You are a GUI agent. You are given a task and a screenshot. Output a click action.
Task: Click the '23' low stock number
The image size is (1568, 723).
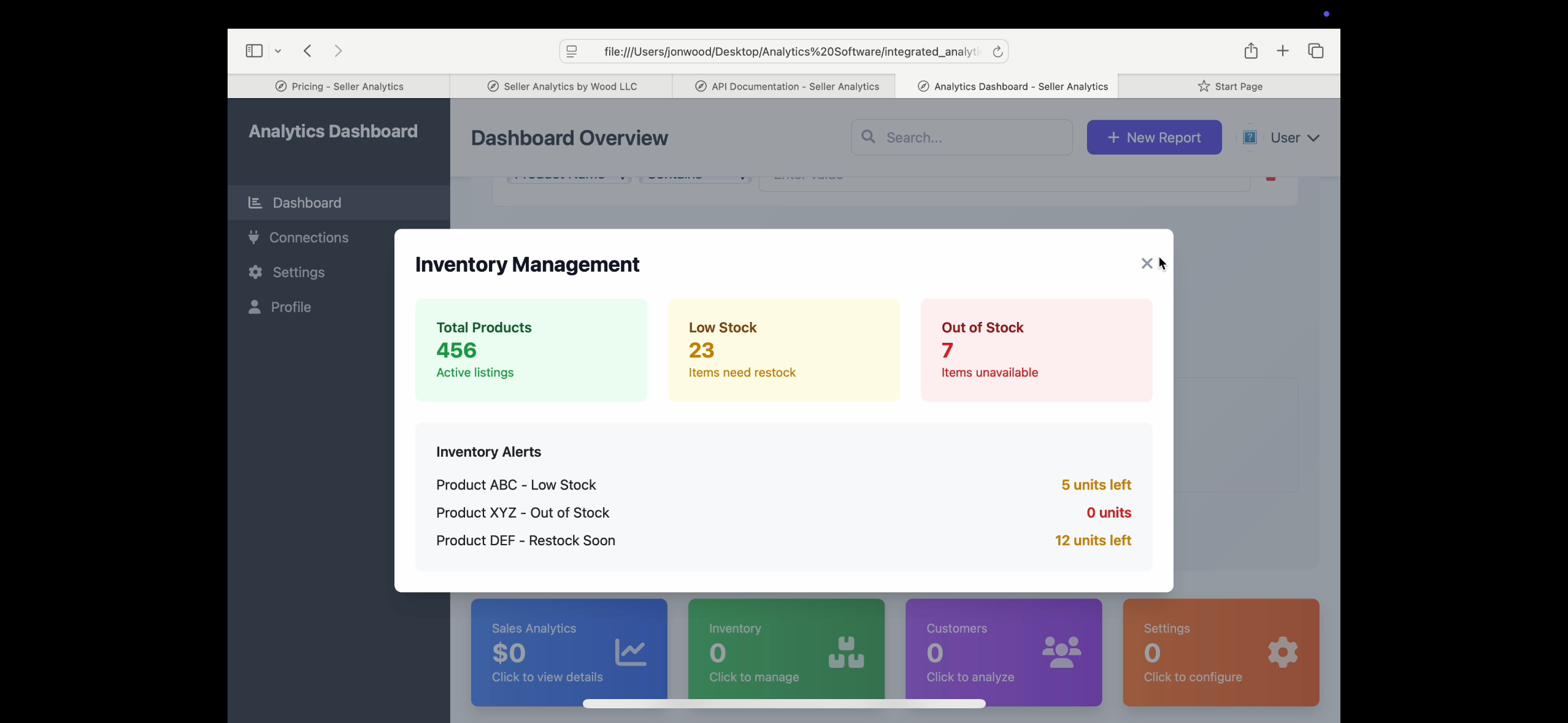[701, 350]
